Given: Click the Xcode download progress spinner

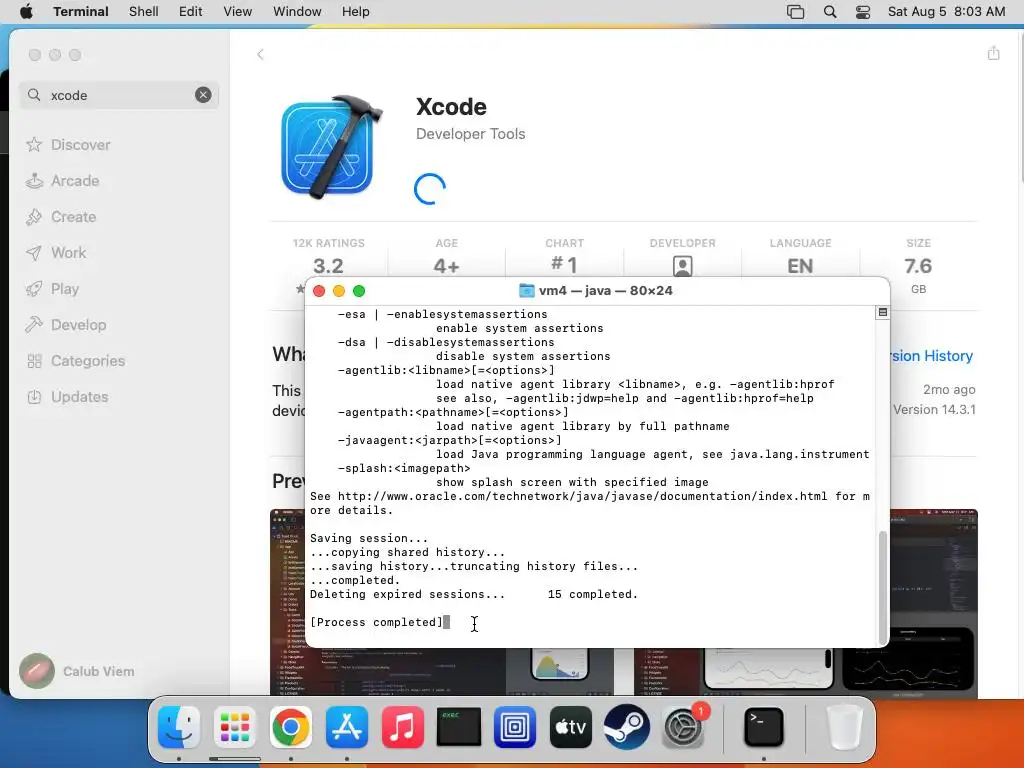Looking at the screenshot, I should [x=430, y=189].
